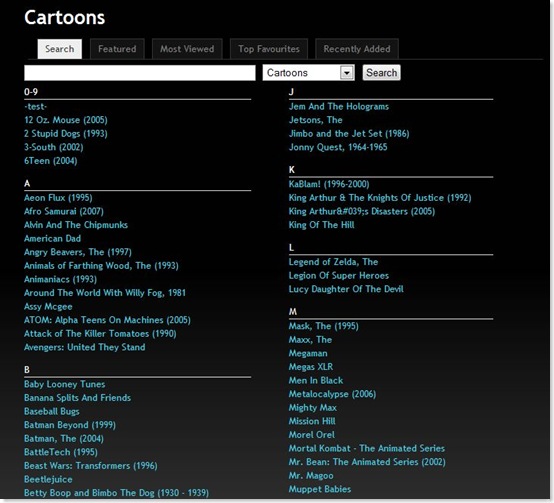Select Afro Samurai (2007)
Screen dimensions: 554x503
[64, 212]
